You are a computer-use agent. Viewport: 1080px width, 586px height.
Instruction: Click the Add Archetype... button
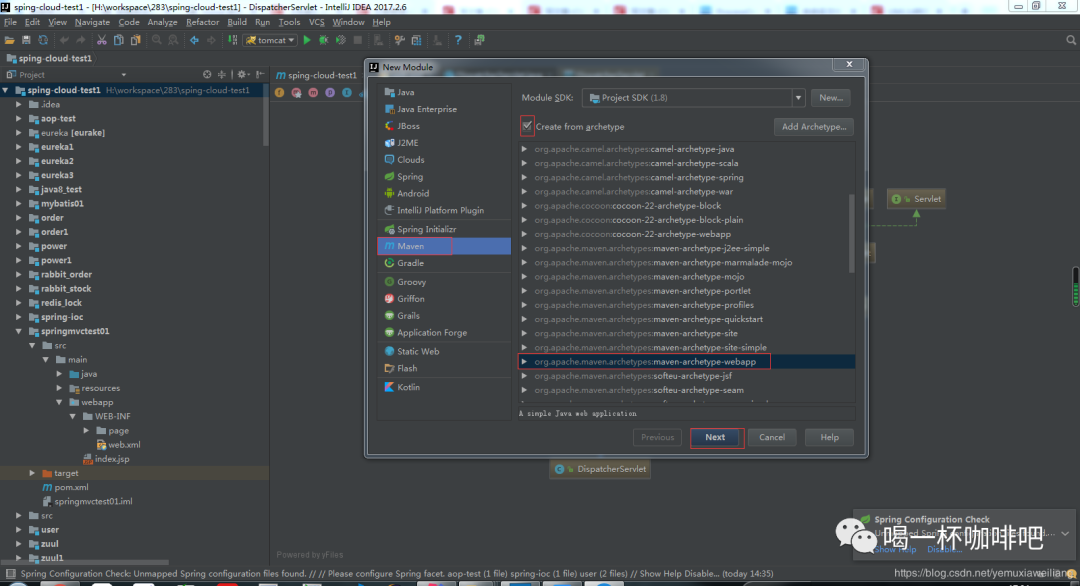pyautogui.click(x=813, y=127)
